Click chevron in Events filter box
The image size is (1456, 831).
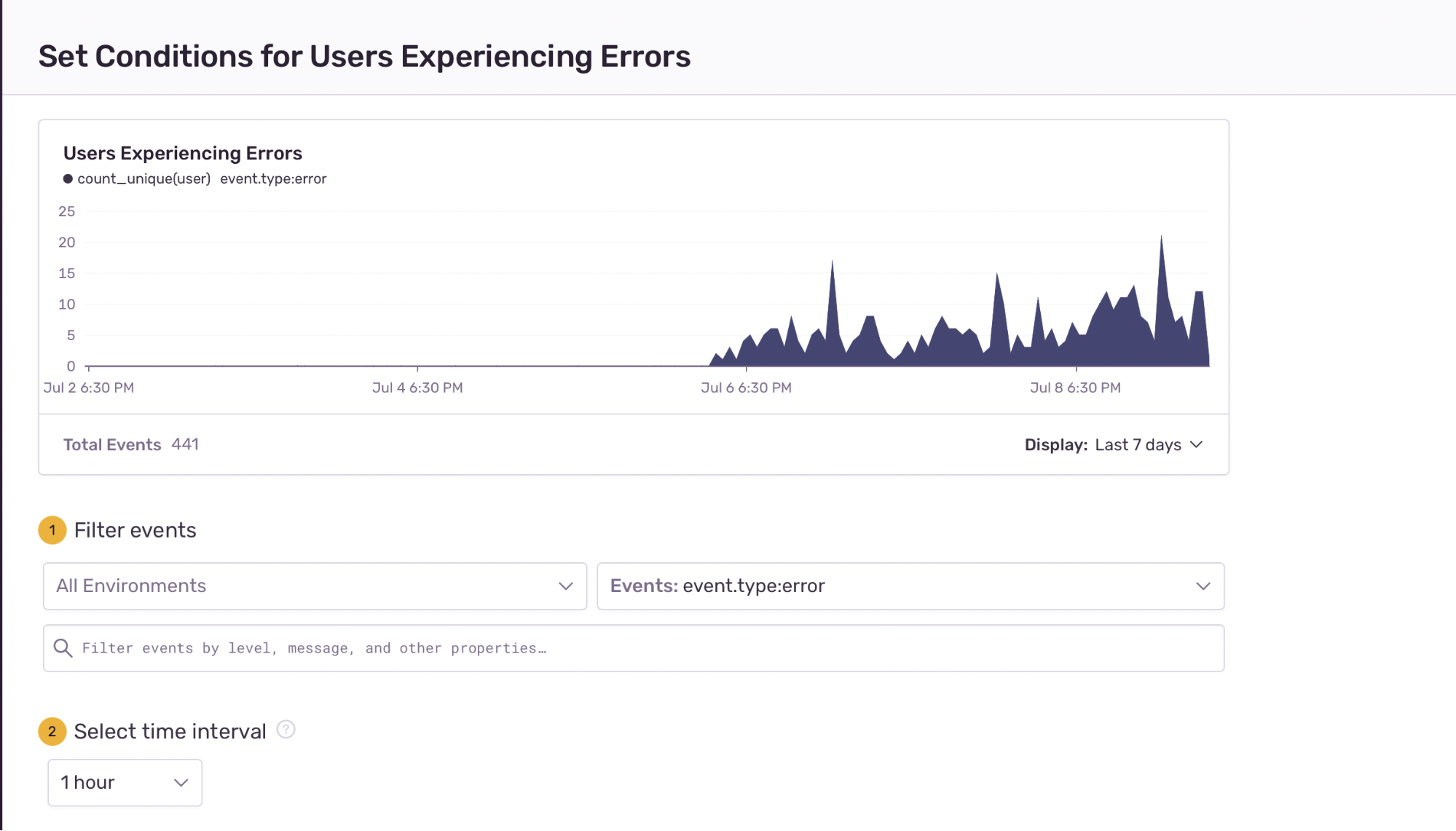(x=1203, y=586)
